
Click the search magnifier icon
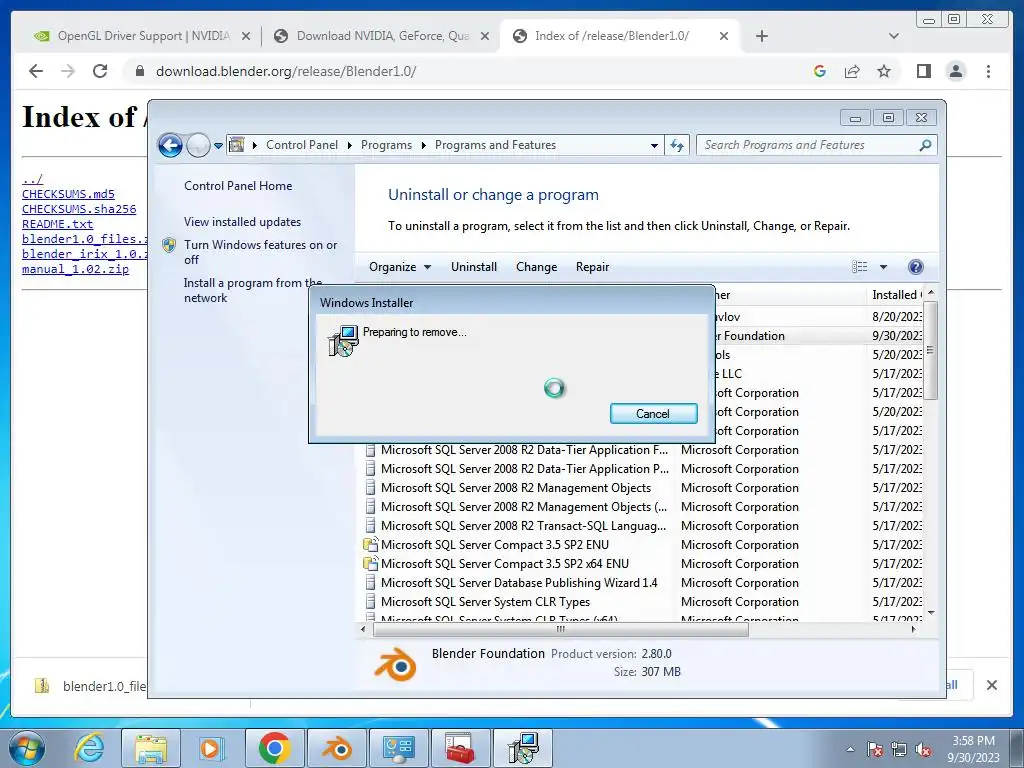coord(925,145)
